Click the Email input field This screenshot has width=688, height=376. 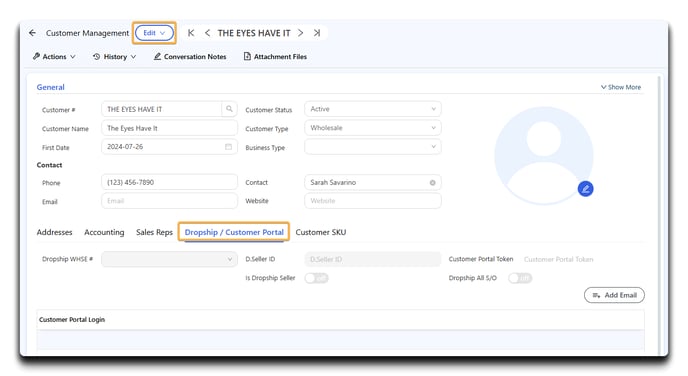pos(169,201)
